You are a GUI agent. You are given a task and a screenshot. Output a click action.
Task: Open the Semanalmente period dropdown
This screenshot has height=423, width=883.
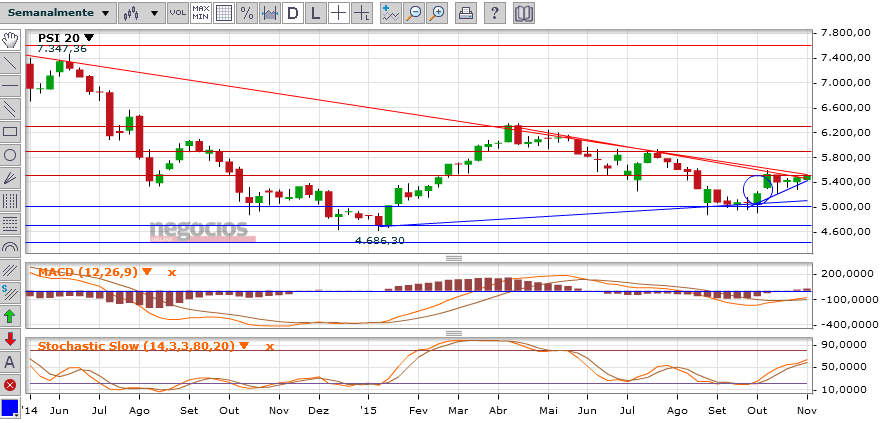click(59, 12)
